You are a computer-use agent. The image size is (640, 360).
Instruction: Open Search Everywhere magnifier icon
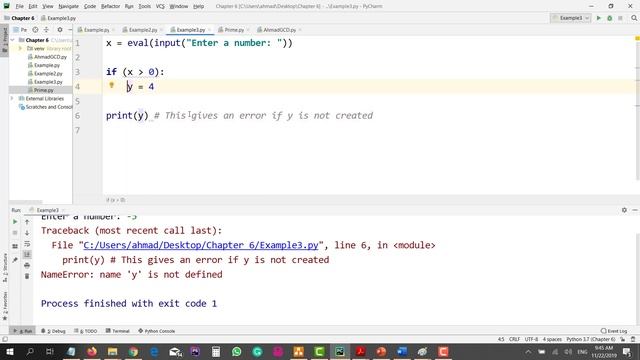pyautogui.click(x=634, y=18)
